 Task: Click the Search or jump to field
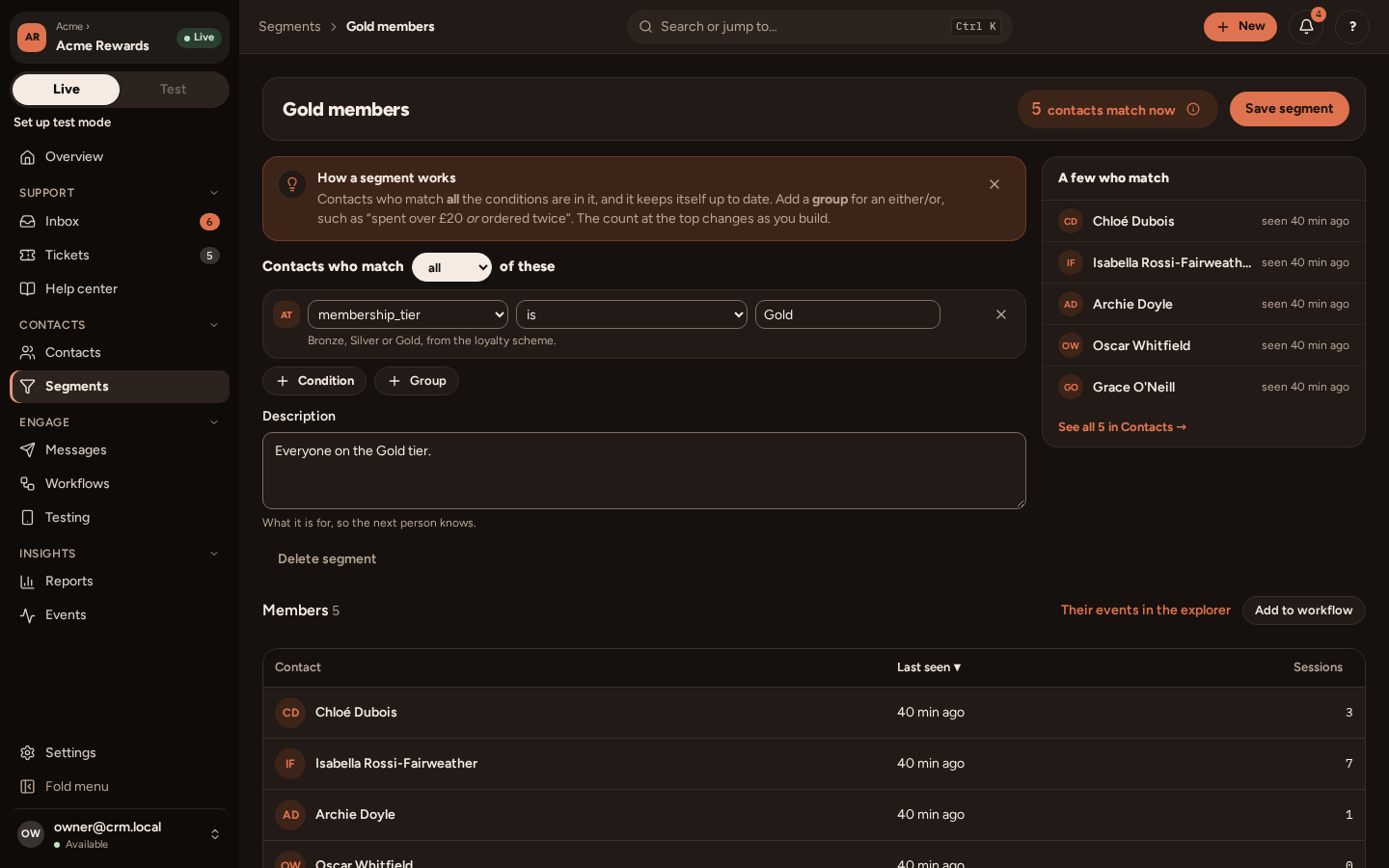pos(820,27)
